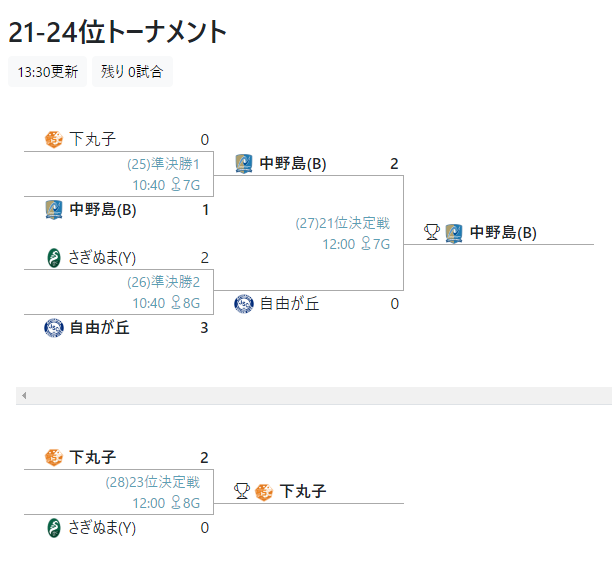Open the (26)準決勝2 match details
The width and height of the screenshot is (612, 566).
pos(163,282)
